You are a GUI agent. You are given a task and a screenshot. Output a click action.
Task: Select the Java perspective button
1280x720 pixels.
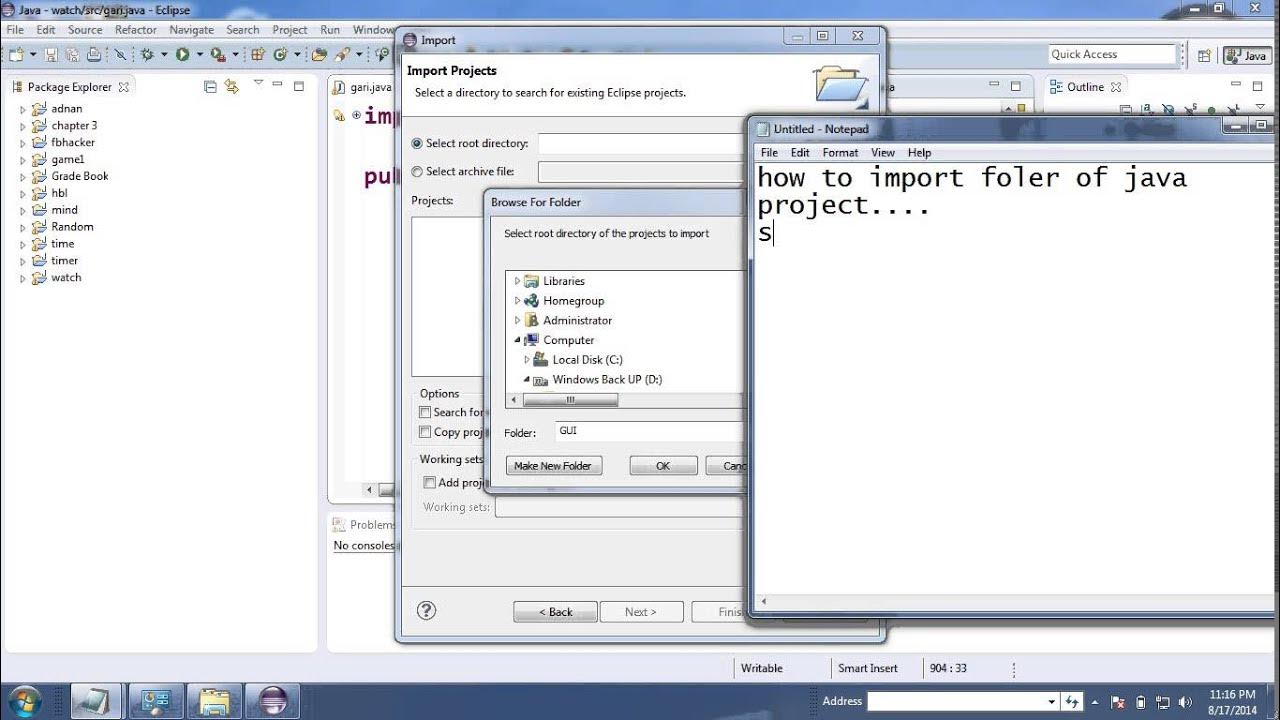coord(1246,56)
